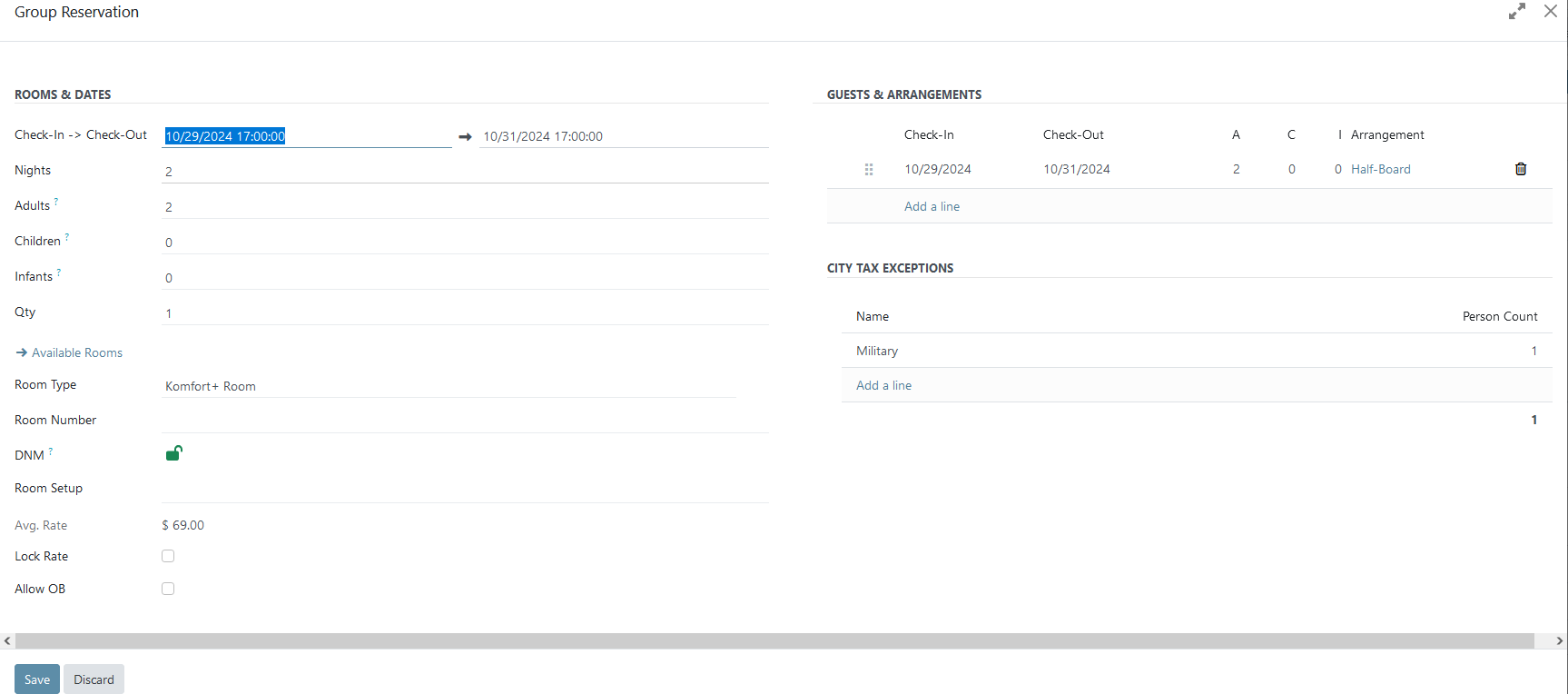Click the Military person count value 1

[x=1534, y=351]
